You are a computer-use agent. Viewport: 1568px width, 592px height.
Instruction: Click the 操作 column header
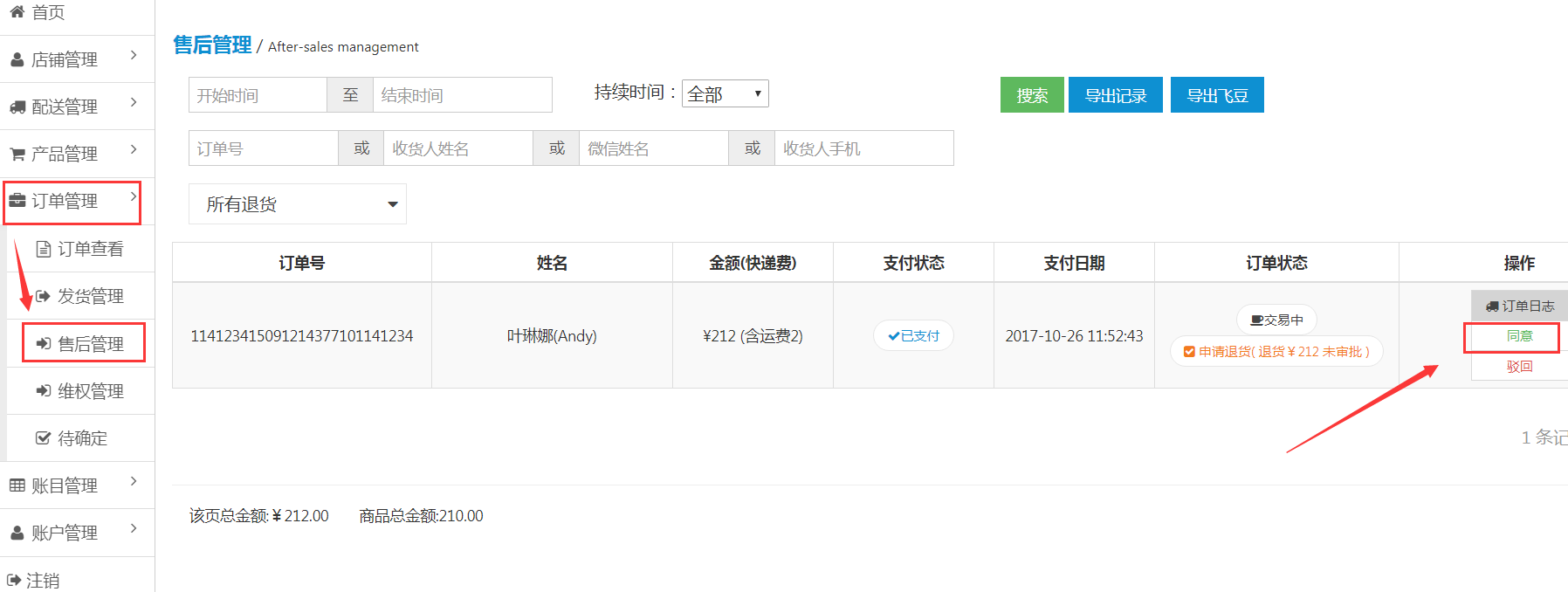click(x=1519, y=263)
